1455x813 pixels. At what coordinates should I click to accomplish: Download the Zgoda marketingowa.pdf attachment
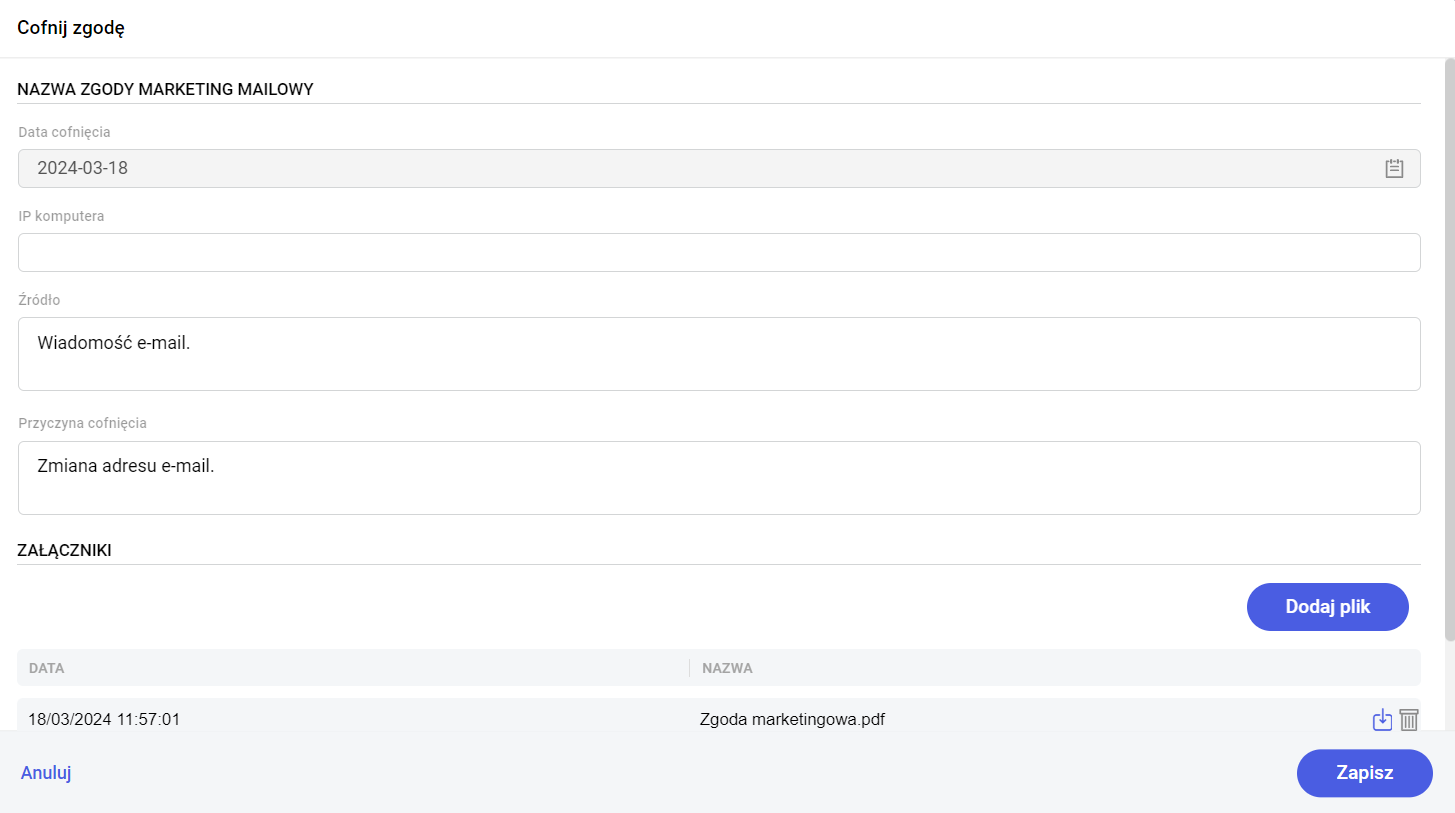1382,719
